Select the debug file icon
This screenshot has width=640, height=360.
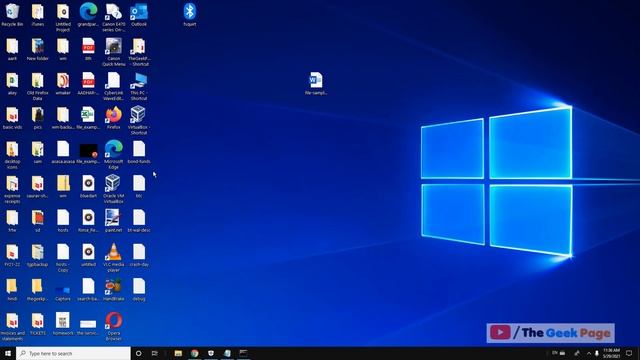point(139,289)
